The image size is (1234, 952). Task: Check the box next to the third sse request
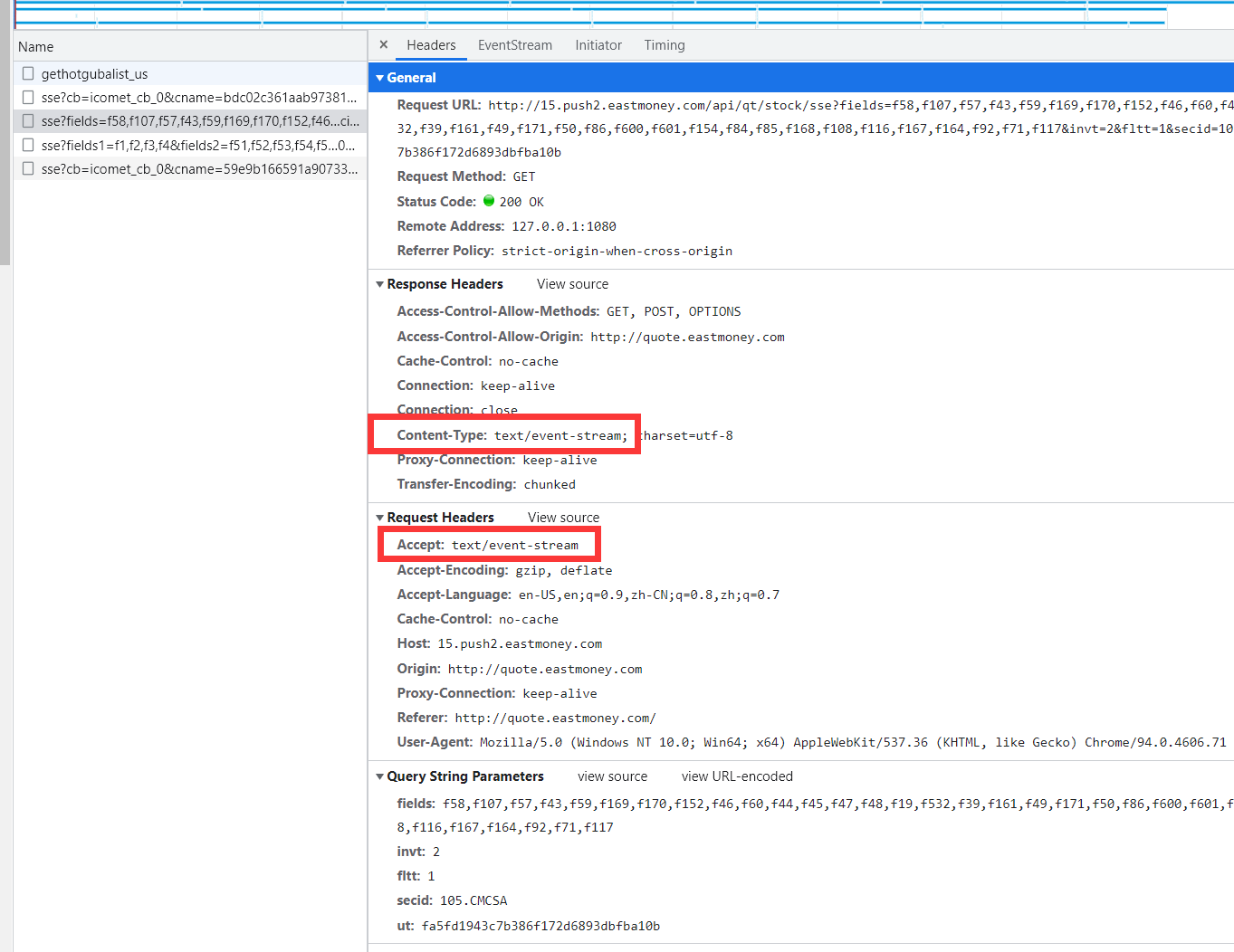click(x=27, y=120)
